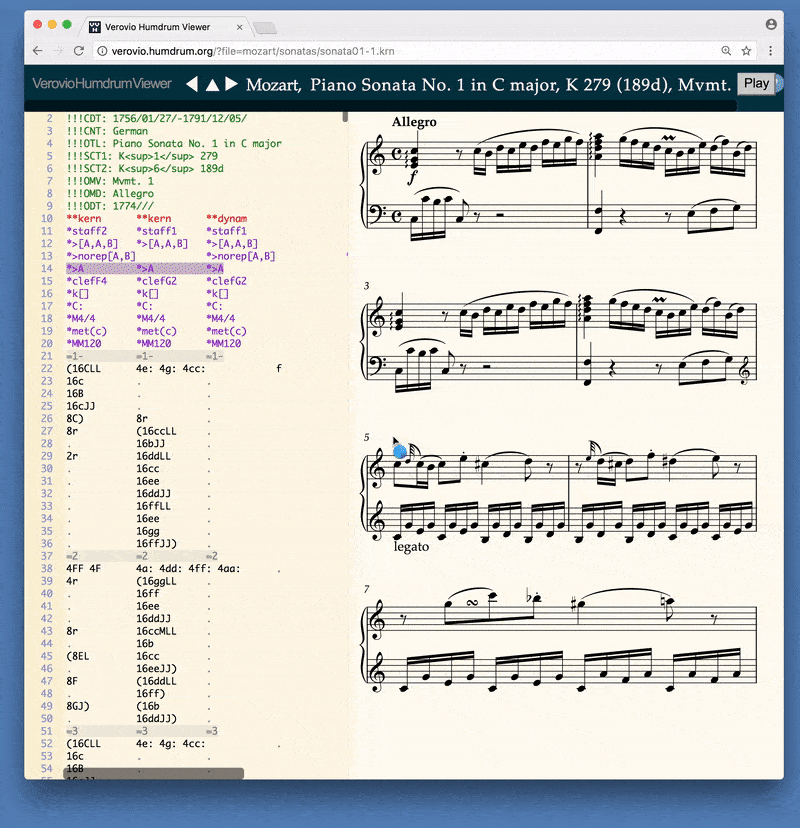
Task: Open the Chrome three-dot menu
Action: (x=770, y=51)
